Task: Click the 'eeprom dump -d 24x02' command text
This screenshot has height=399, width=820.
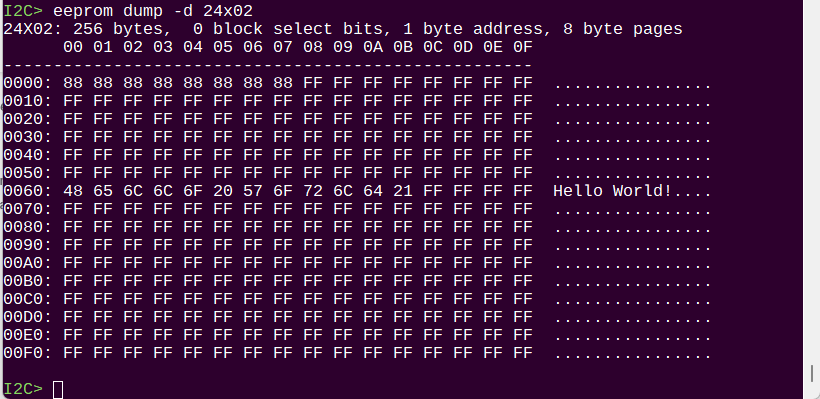Action: click(153, 10)
